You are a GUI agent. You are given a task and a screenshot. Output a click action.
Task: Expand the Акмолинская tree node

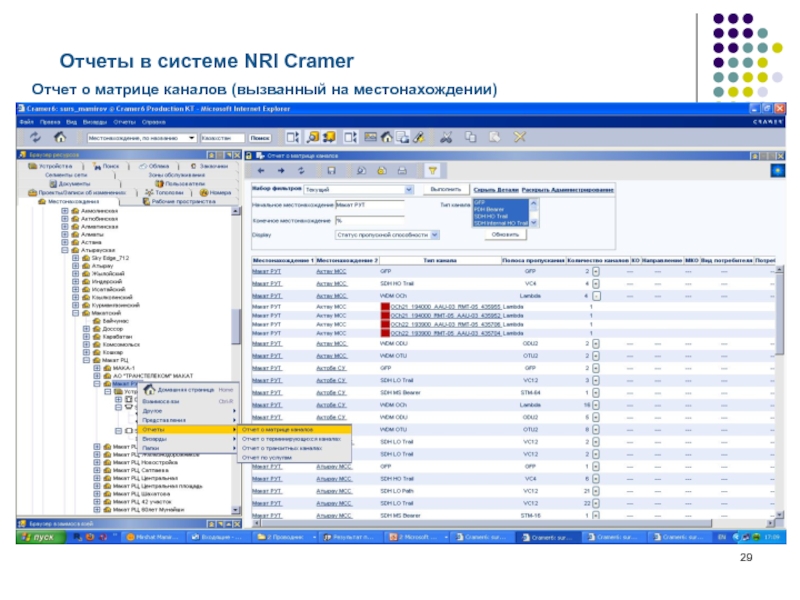[64, 211]
